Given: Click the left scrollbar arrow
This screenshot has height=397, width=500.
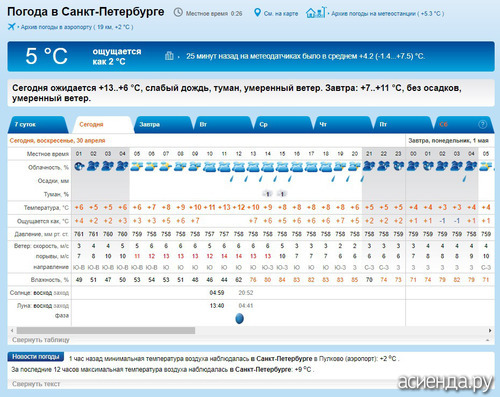Looking at the screenshot, I should pyautogui.click(x=12, y=330).
